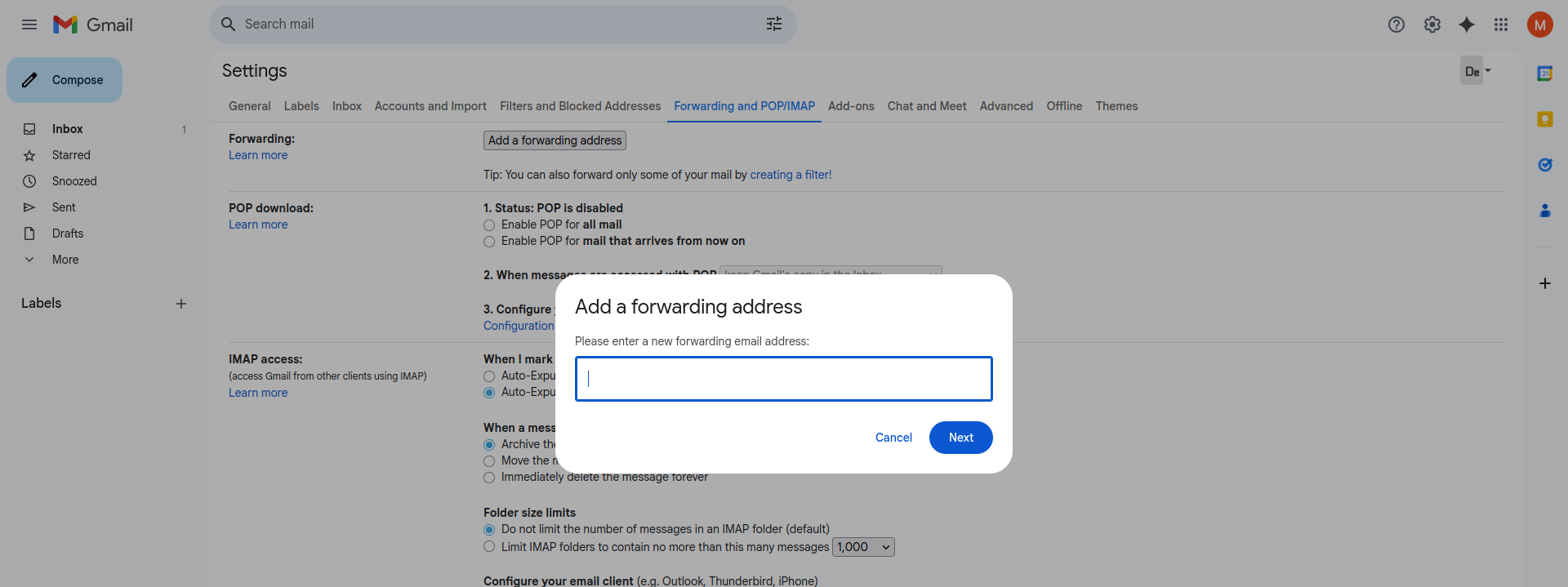Switch to the Add-ons tab

851,106
